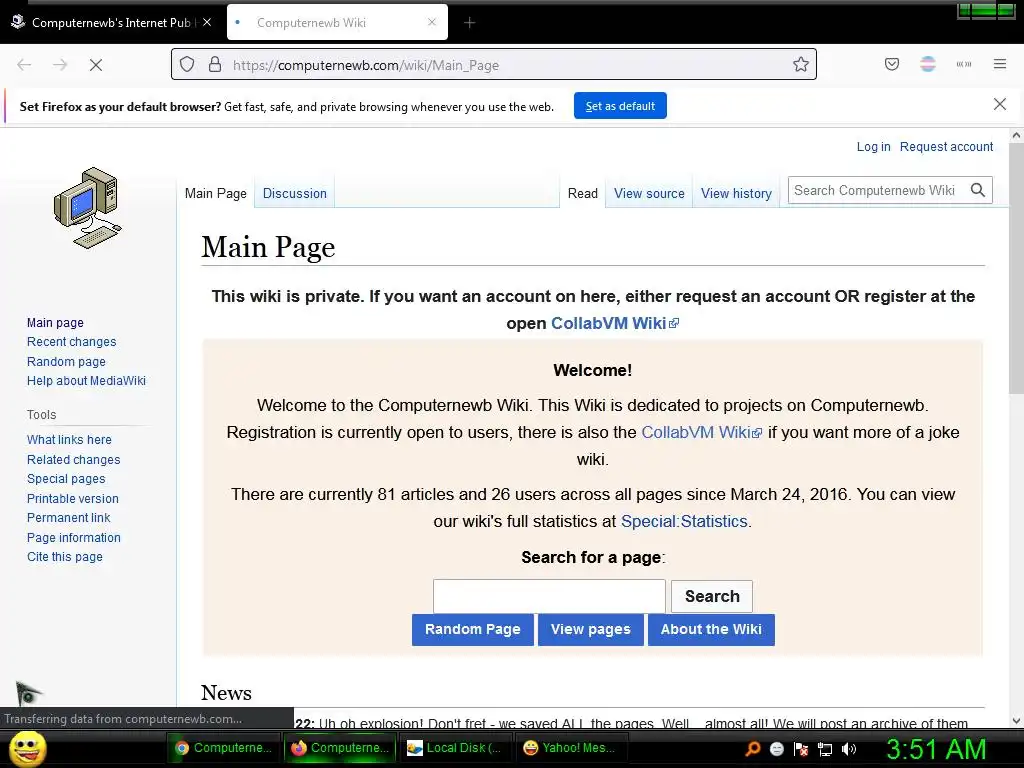Open the What links here link
Image resolution: width=1024 pixels, height=768 pixels.
[x=69, y=440]
